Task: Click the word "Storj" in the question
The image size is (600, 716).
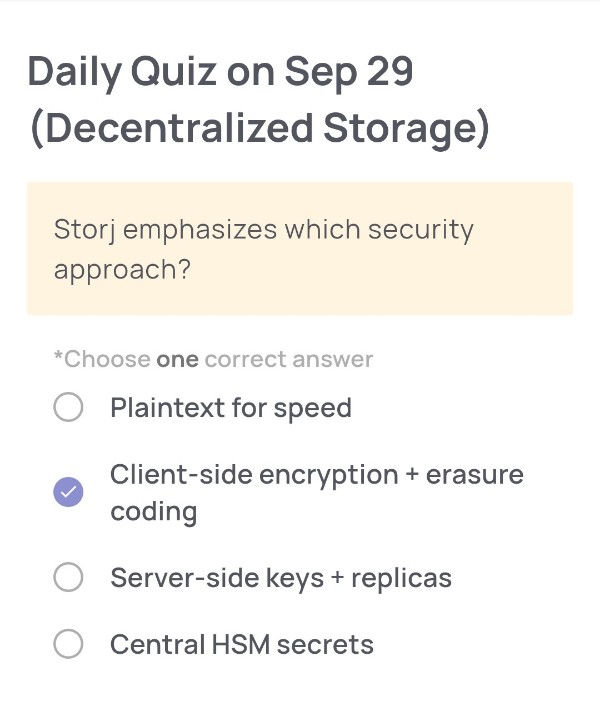Action: coord(83,230)
